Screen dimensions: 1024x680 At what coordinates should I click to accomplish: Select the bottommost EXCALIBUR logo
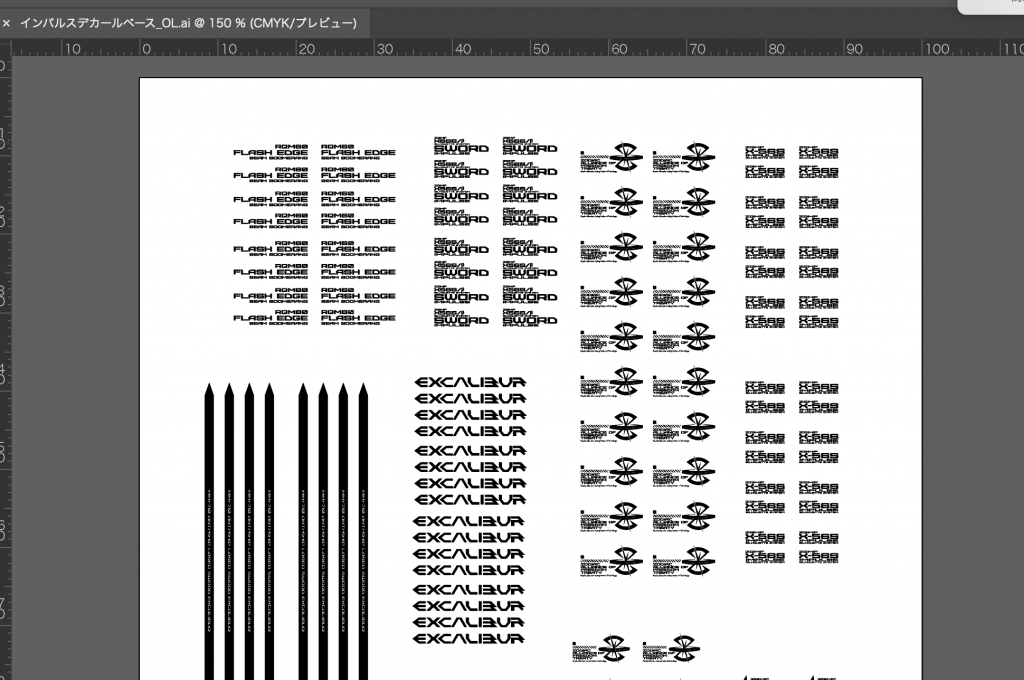pyautogui.click(x=469, y=638)
